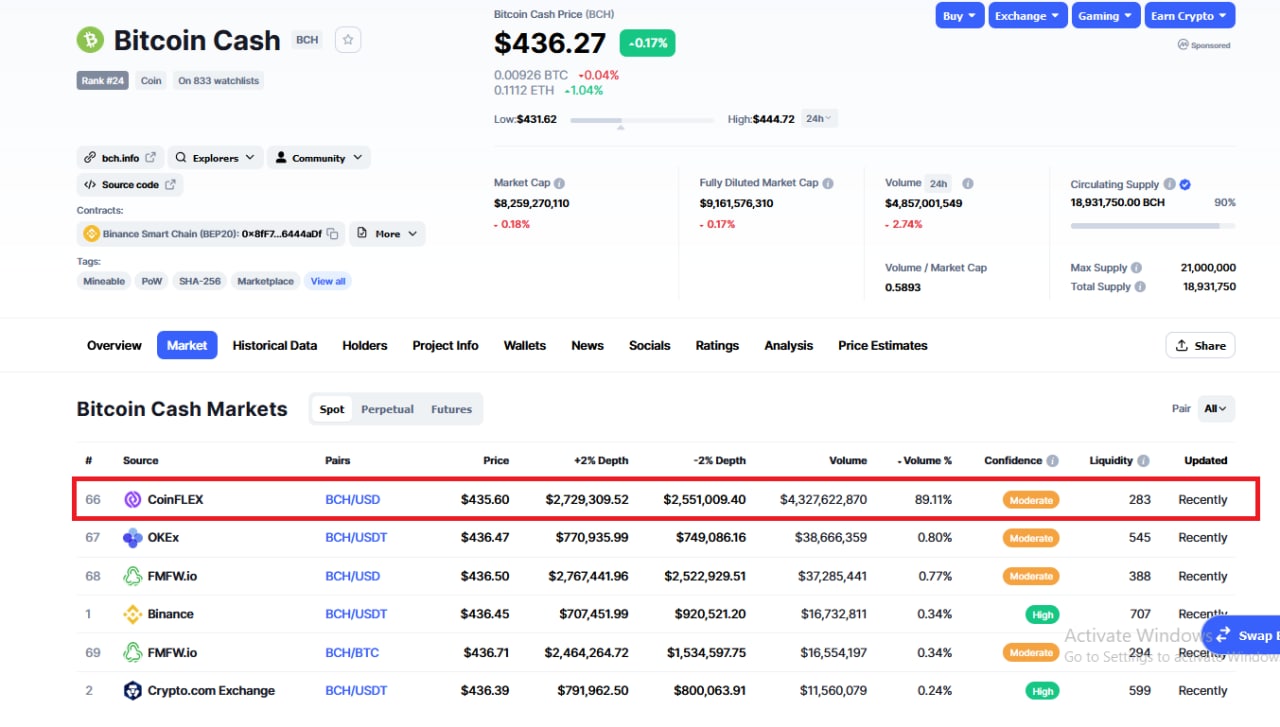Click the Liquidity column info icon
This screenshot has width=1280, height=727.
[1143, 461]
